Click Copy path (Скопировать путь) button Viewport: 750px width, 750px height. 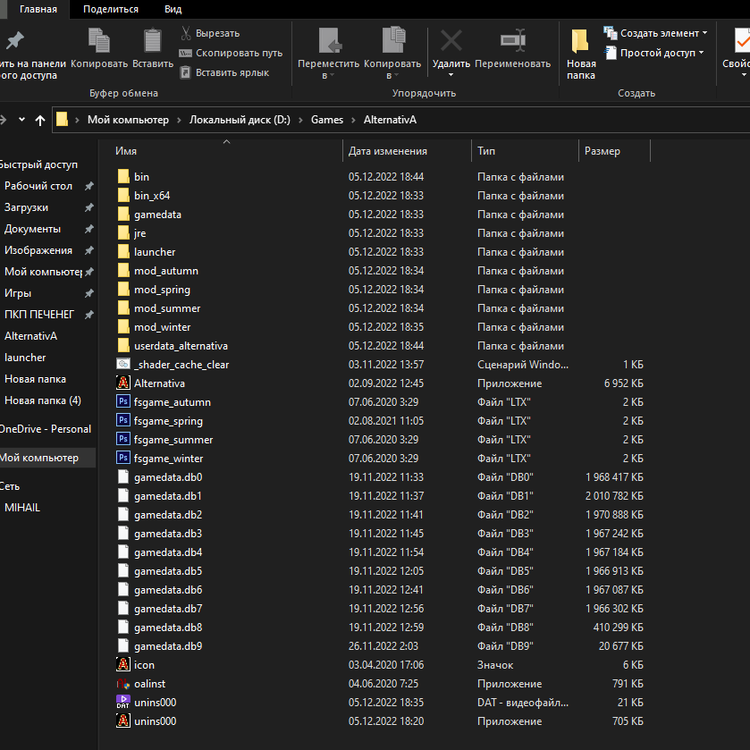click(231, 53)
